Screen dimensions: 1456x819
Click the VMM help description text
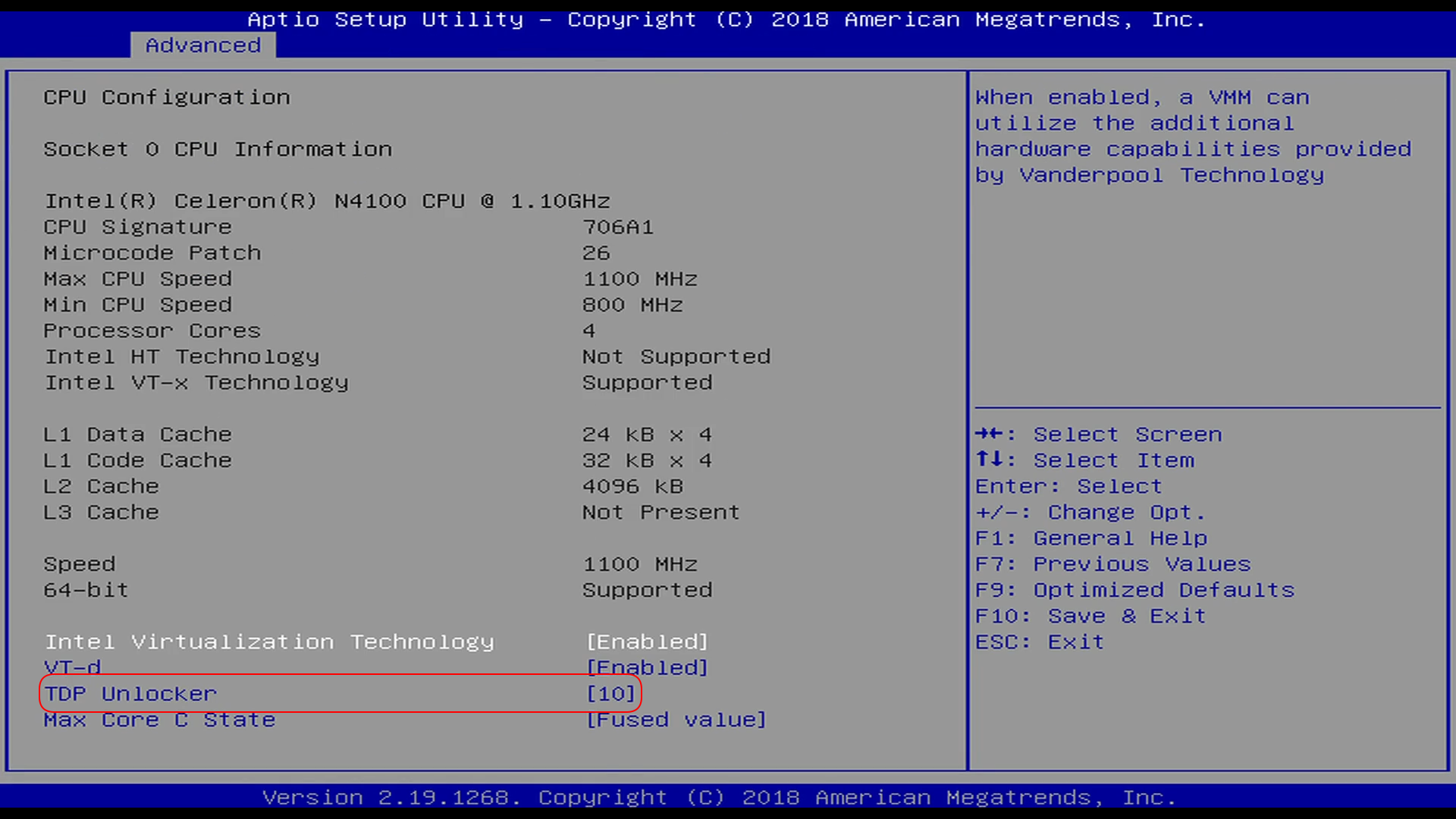[x=1193, y=136]
